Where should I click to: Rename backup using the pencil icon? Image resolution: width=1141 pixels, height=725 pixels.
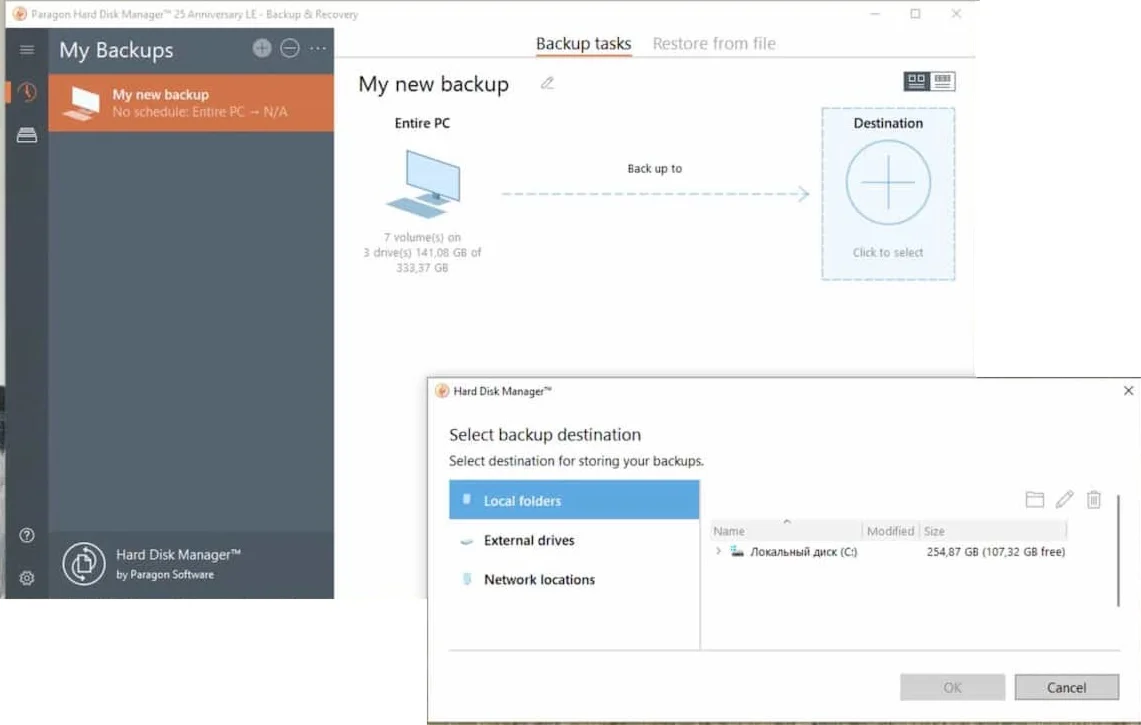click(547, 83)
